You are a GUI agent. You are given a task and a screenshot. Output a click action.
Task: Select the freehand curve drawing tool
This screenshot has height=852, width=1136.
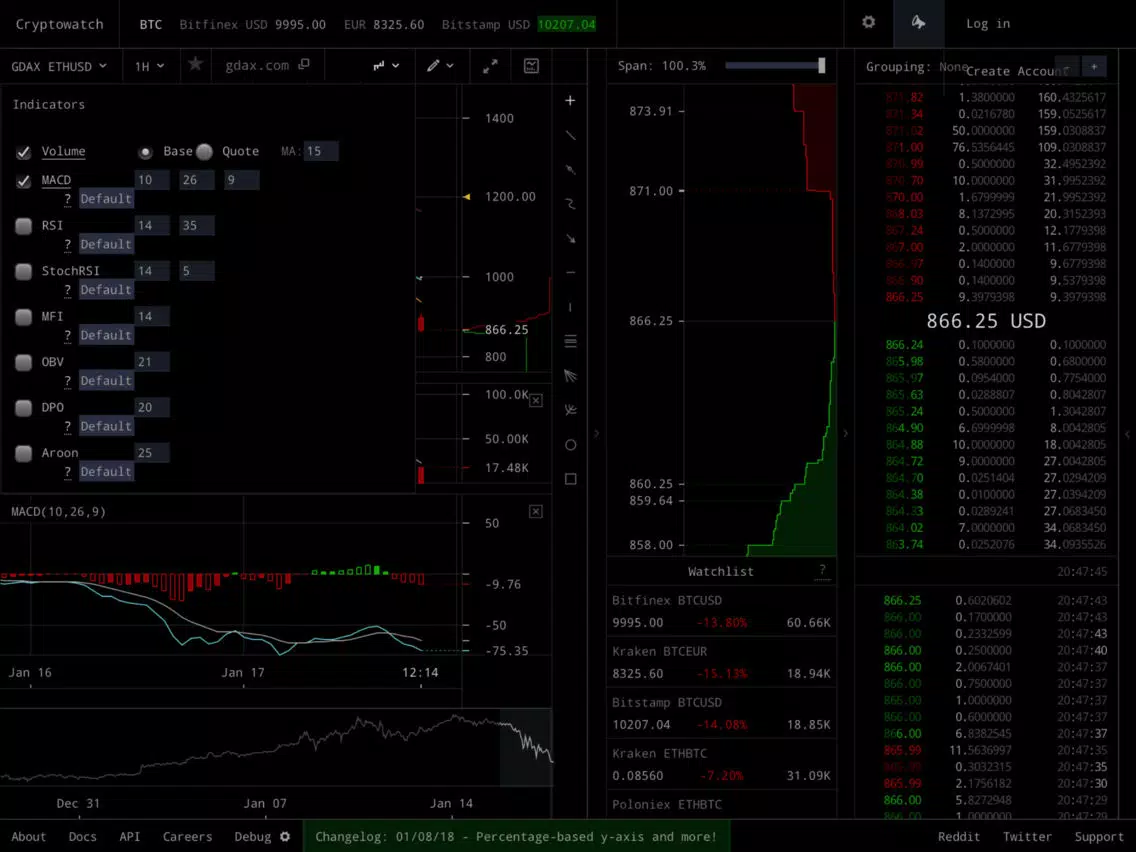[570, 204]
